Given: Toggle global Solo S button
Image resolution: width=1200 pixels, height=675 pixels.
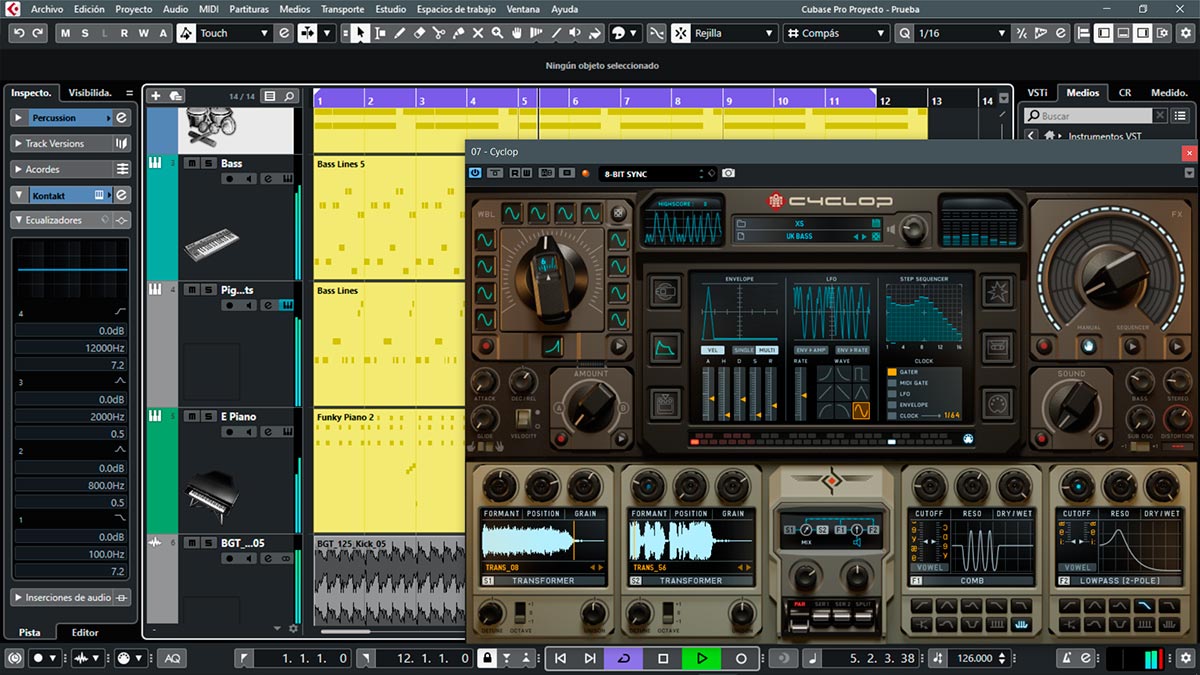Looking at the screenshot, I should 87,33.
